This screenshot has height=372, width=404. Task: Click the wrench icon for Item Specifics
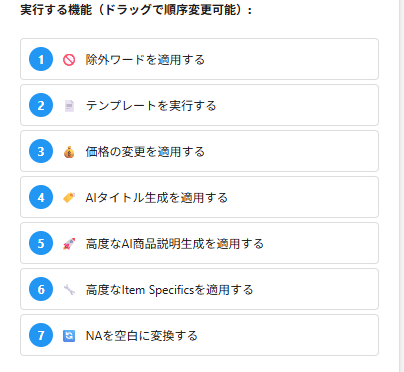click(69, 290)
